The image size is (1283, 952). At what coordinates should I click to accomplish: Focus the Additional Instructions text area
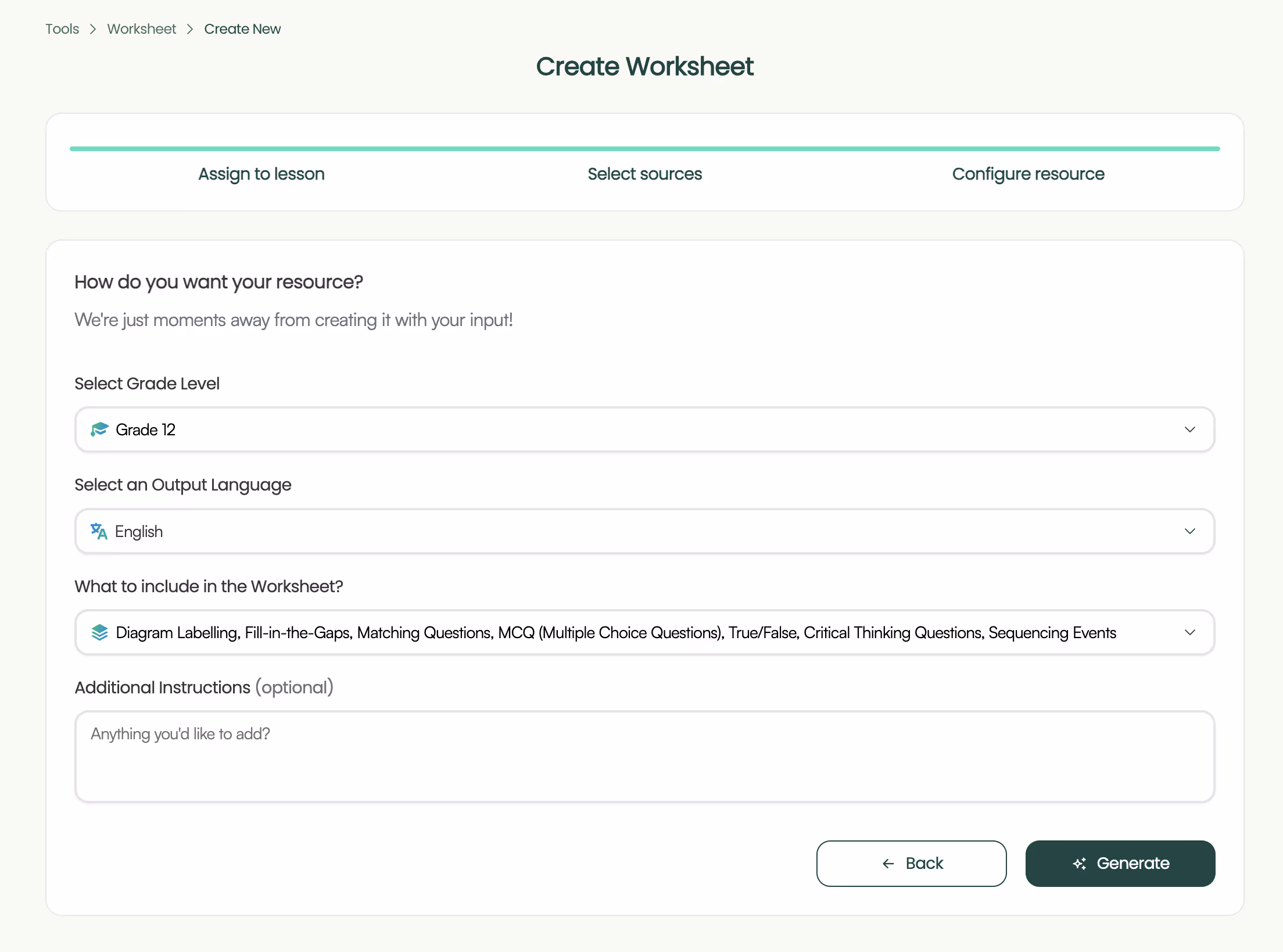pyautogui.click(x=644, y=757)
